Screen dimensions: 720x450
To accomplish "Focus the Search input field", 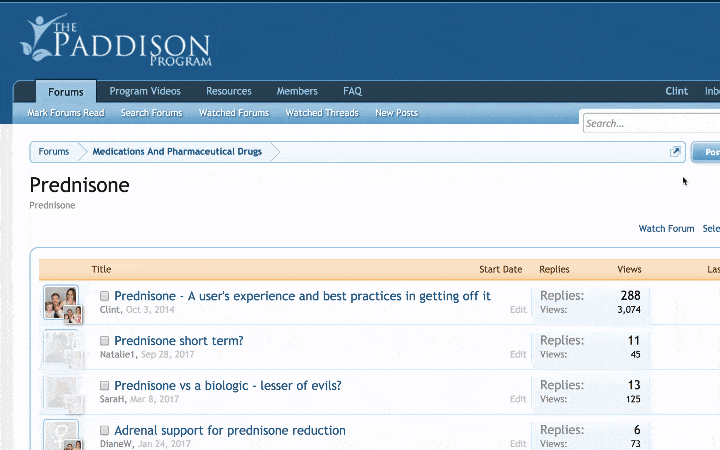I will pyautogui.click(x=651, y=123).
